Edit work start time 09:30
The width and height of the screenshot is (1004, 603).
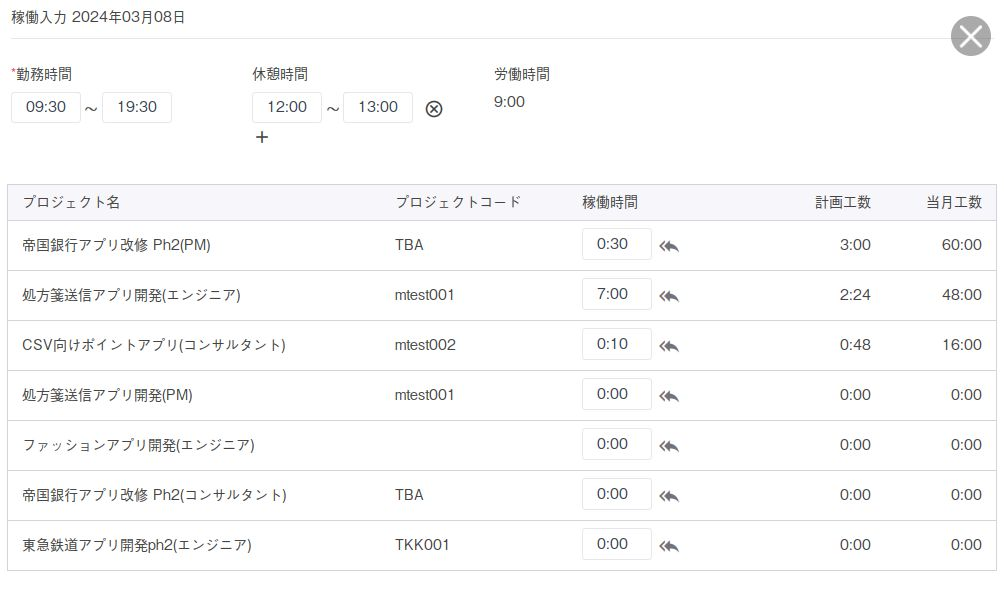coord(46,107)
